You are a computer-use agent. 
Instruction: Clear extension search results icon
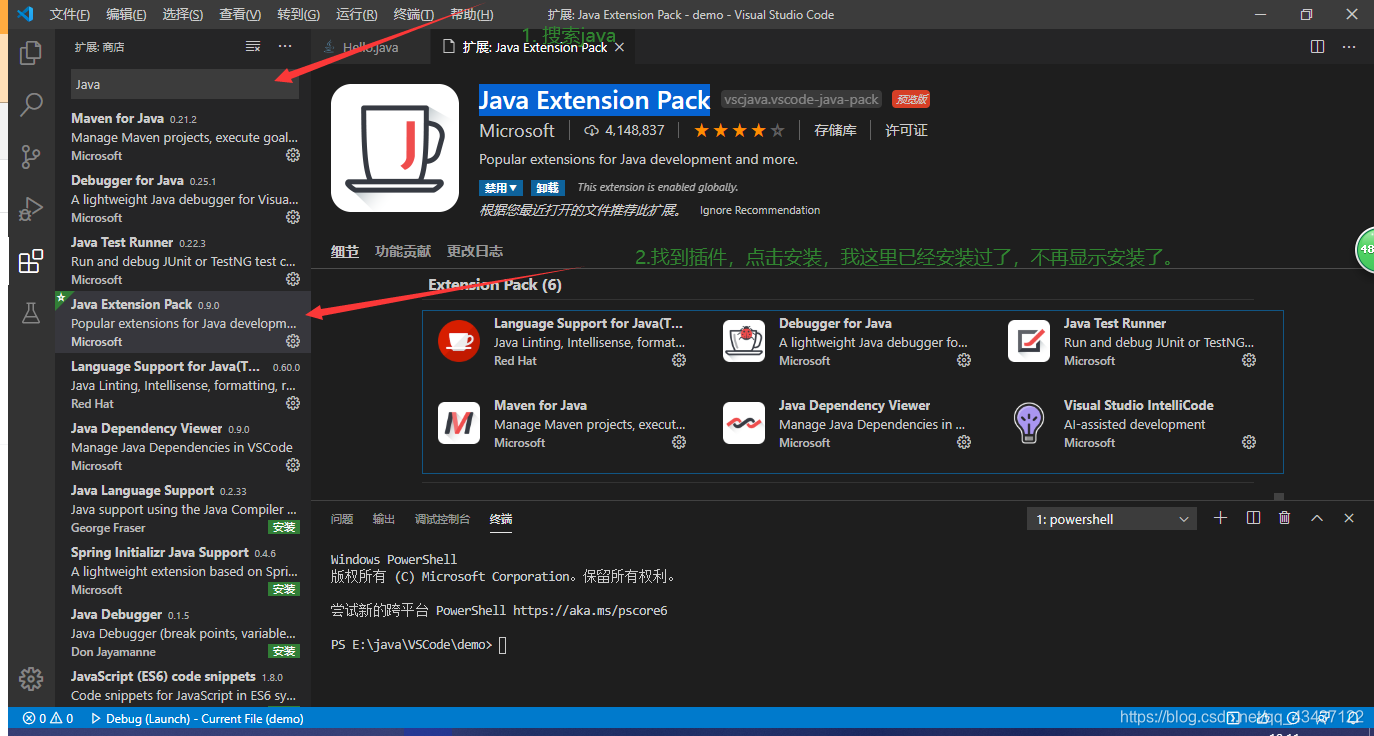(253, 47)
